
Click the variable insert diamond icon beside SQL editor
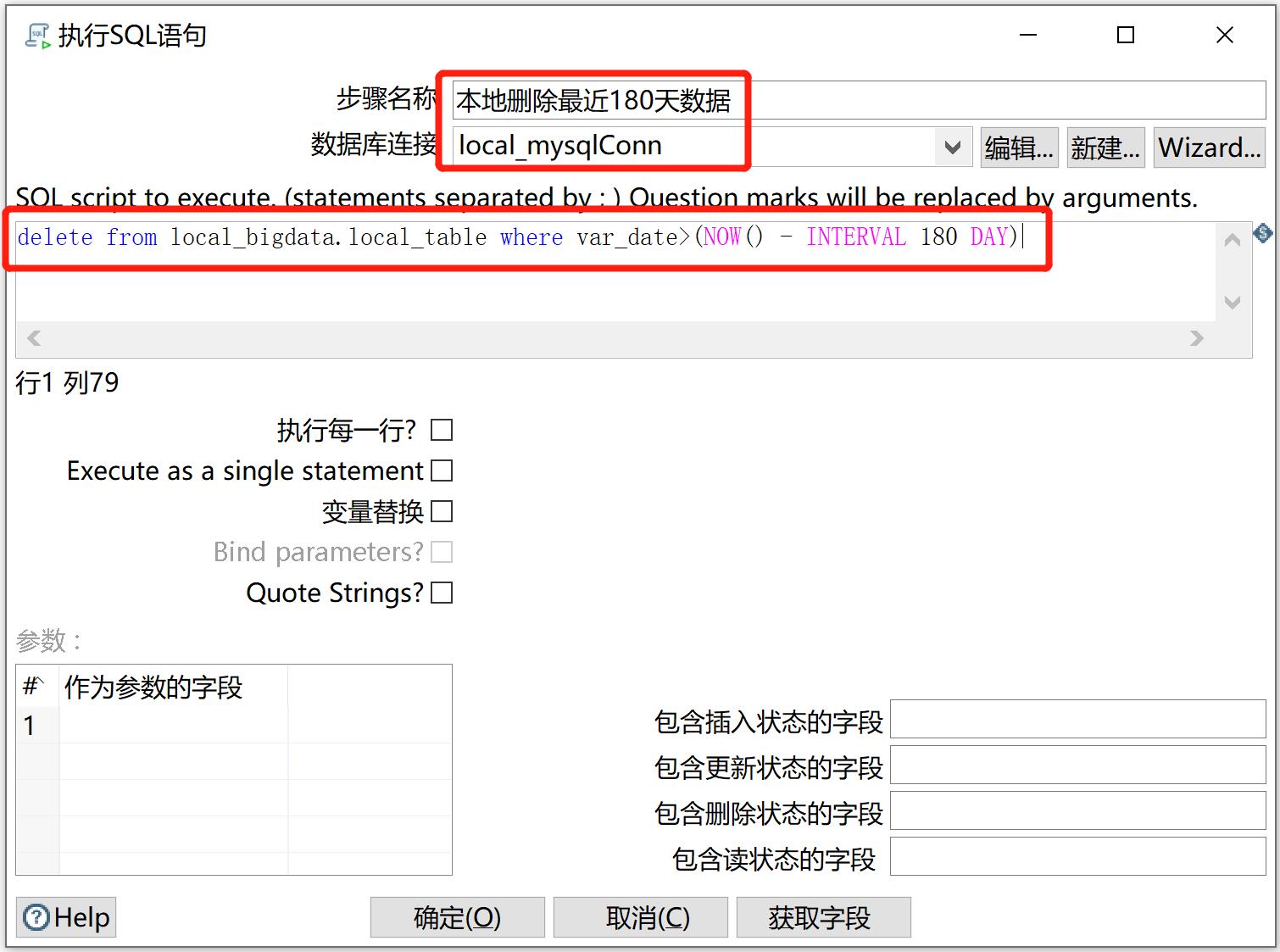pyautogui.click(x=1262, y=233)
